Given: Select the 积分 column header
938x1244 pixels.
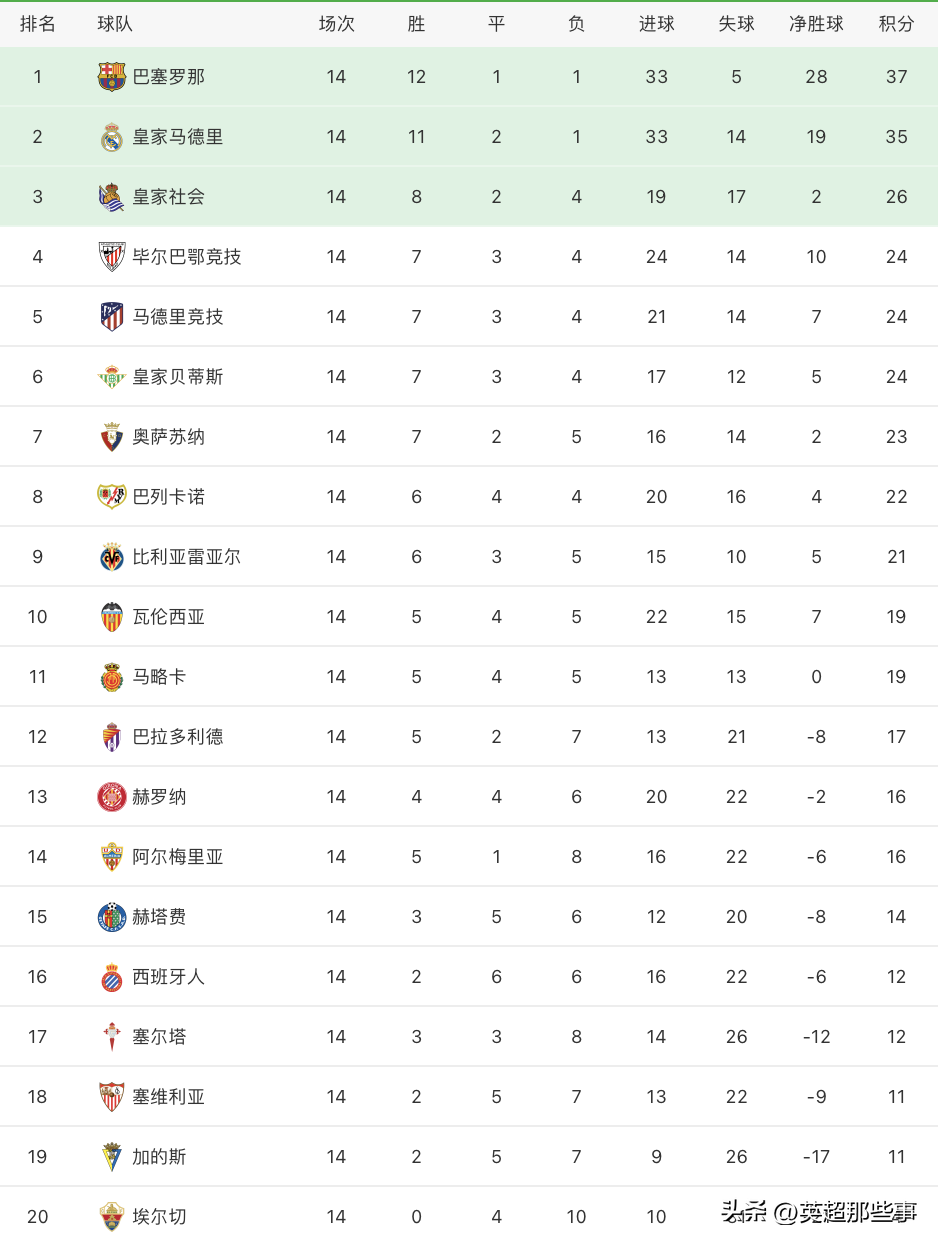Looking at the screenshot, I should click(x=896, y=24).
